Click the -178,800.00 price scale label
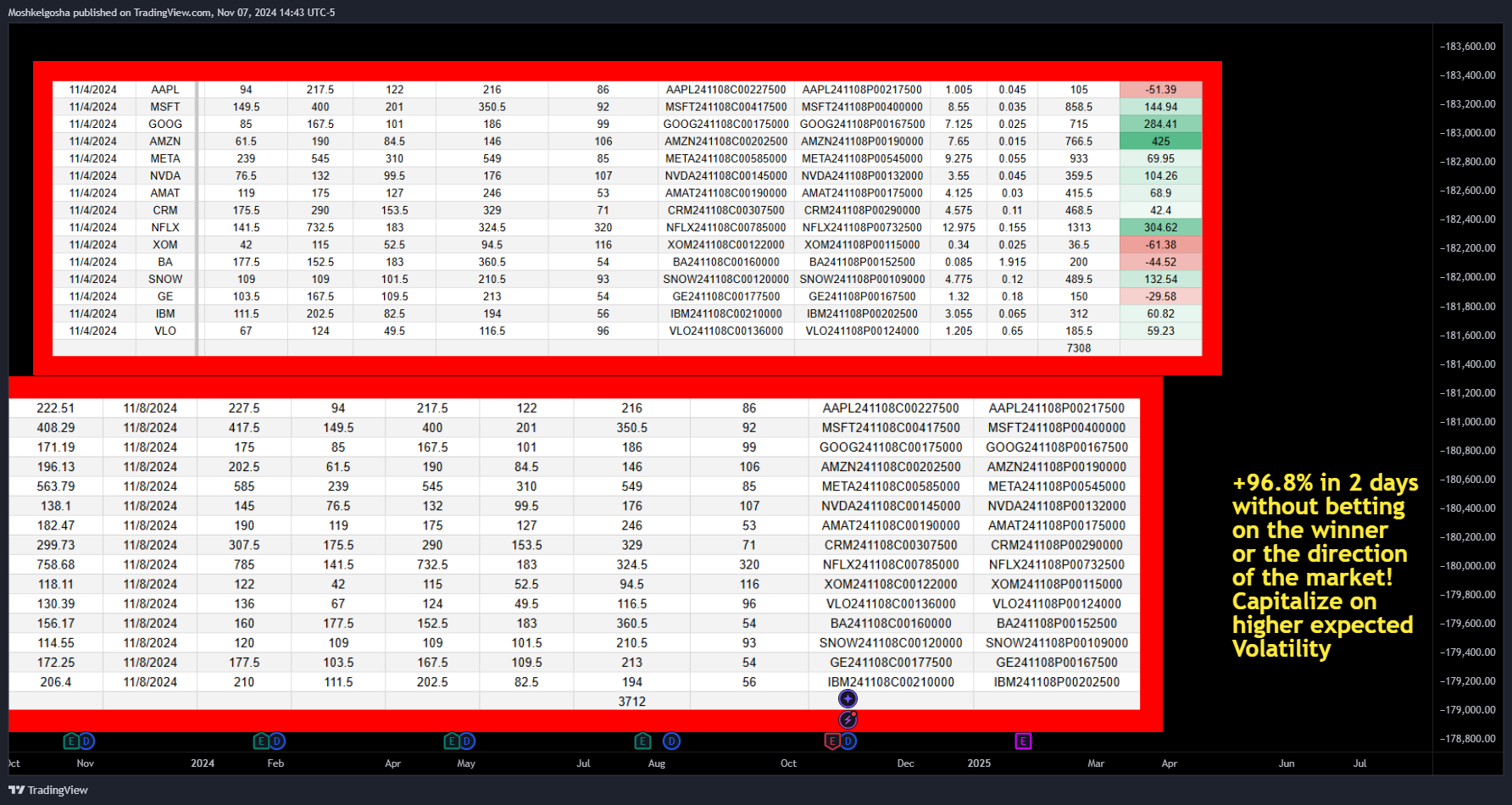This screenshot has height=805, width=1512. pyautogui.click(x=1467, y=739)
